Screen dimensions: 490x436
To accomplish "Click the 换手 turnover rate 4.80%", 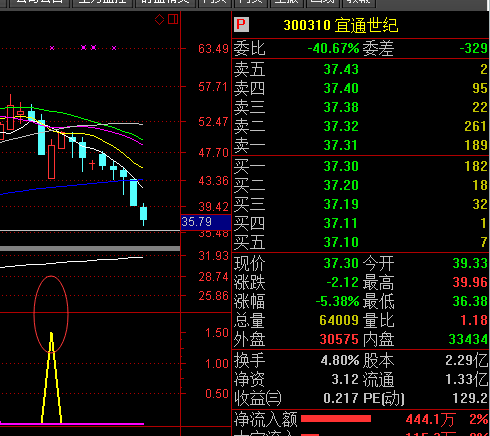I will [340, 360].
